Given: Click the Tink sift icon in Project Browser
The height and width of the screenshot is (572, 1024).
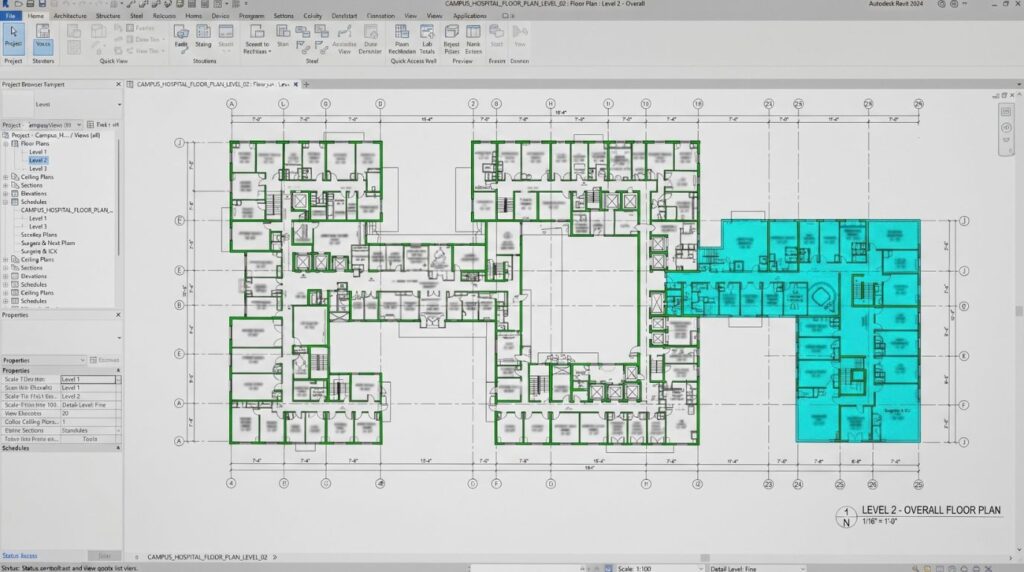Looking at the screenshot, I should (x=91, y=125).
